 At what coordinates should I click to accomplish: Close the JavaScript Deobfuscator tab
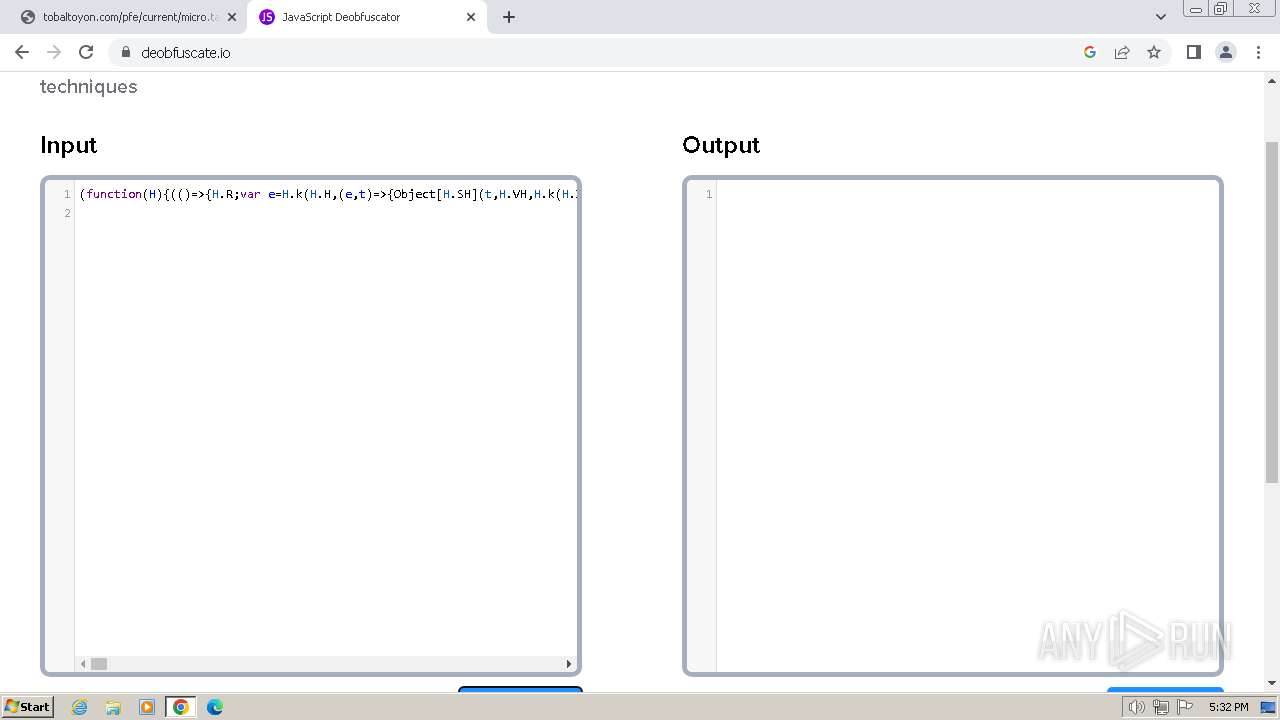(x=471, y=17)
